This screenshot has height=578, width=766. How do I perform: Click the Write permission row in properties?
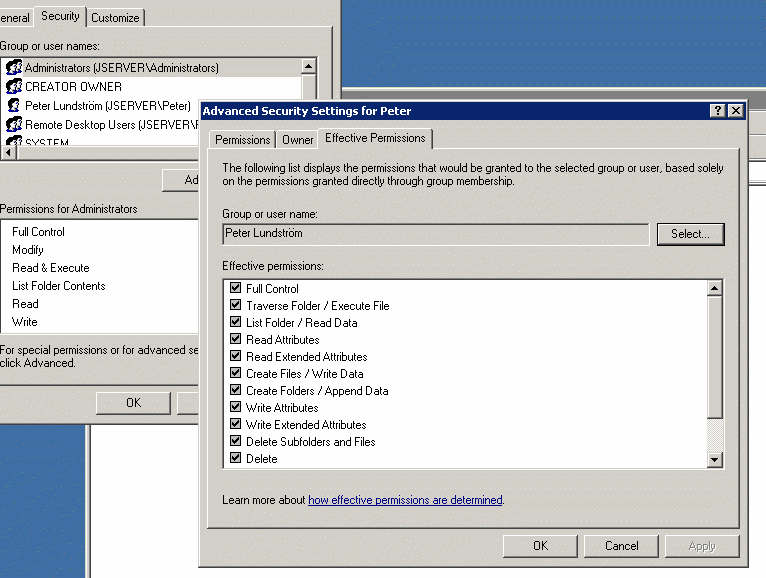pos(24,321)
